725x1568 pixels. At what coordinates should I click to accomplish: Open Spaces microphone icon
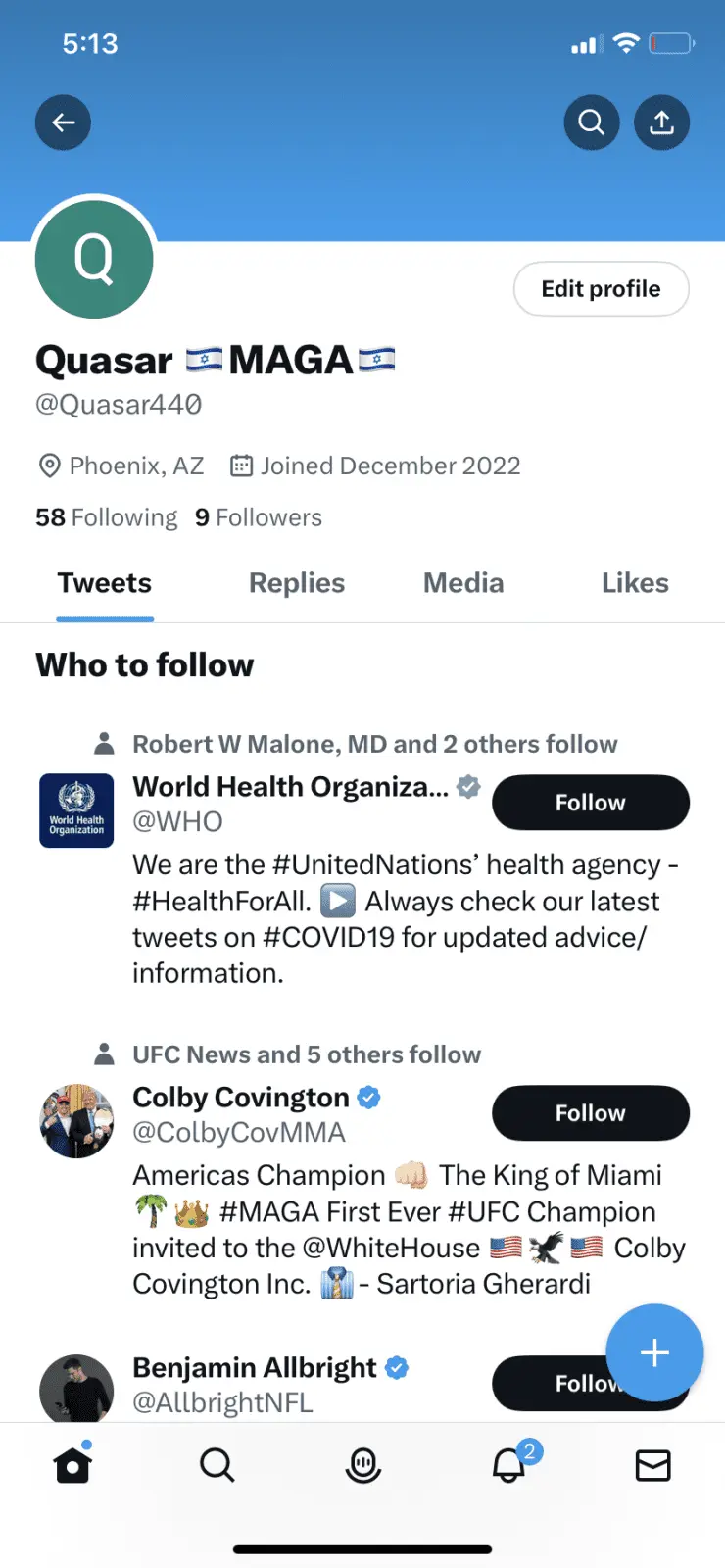pos(362,1465)
